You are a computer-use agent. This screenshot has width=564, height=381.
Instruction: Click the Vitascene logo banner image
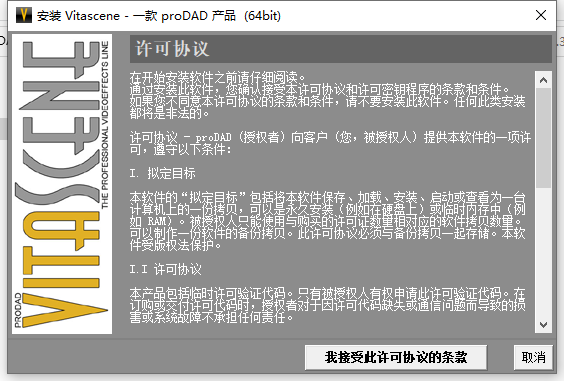[x=62, y=184]
